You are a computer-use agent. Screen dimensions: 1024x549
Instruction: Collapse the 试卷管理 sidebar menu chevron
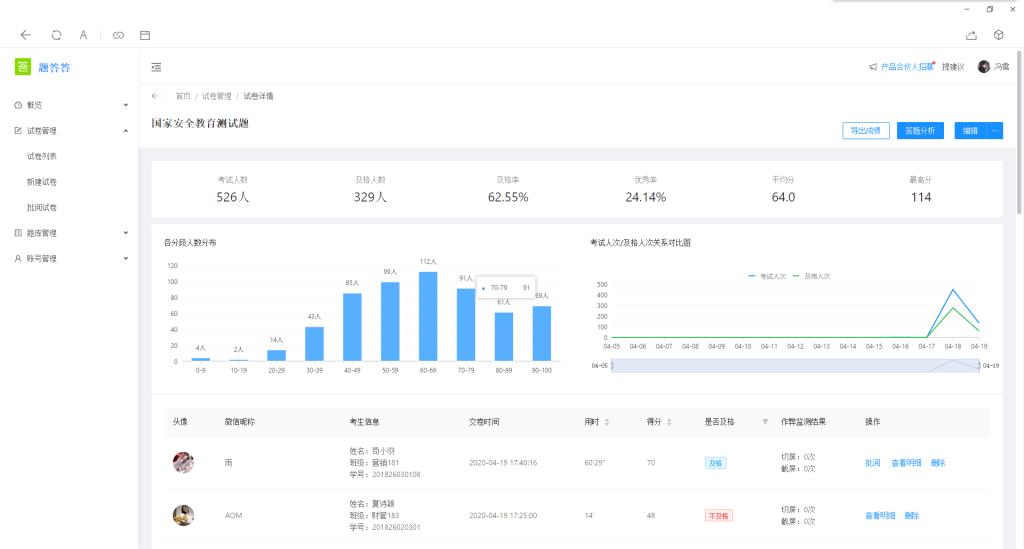[x=125, y=131]
